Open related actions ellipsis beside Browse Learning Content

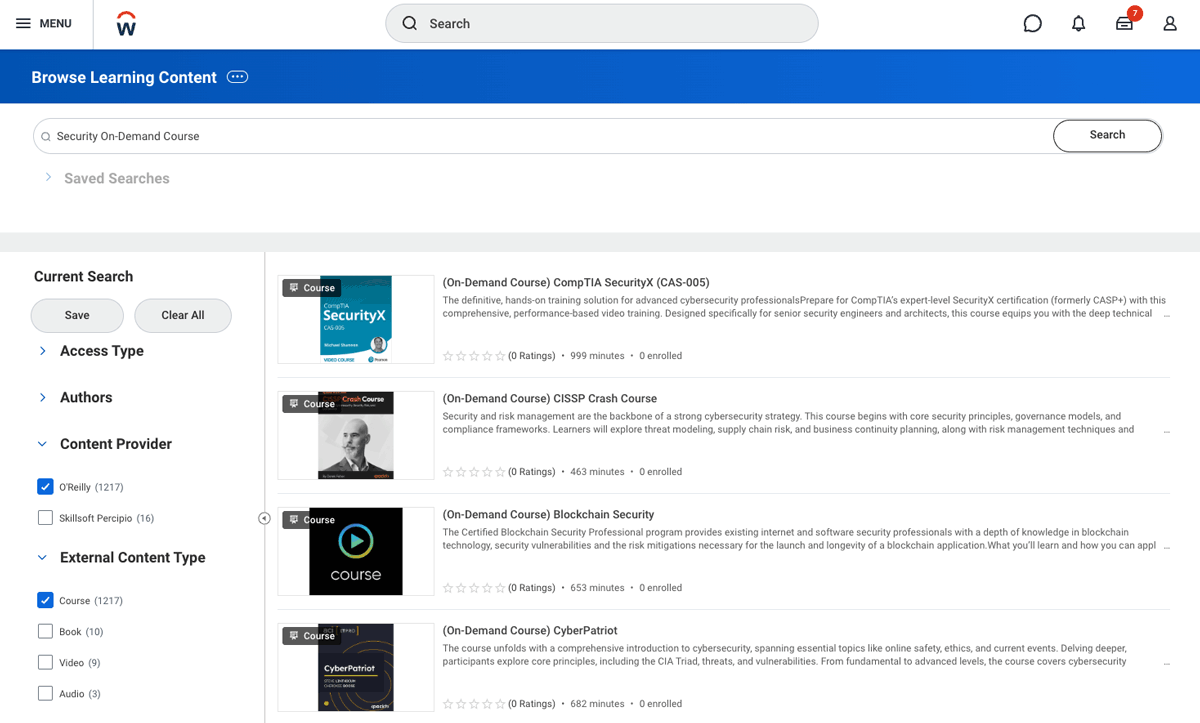point(237,77)
